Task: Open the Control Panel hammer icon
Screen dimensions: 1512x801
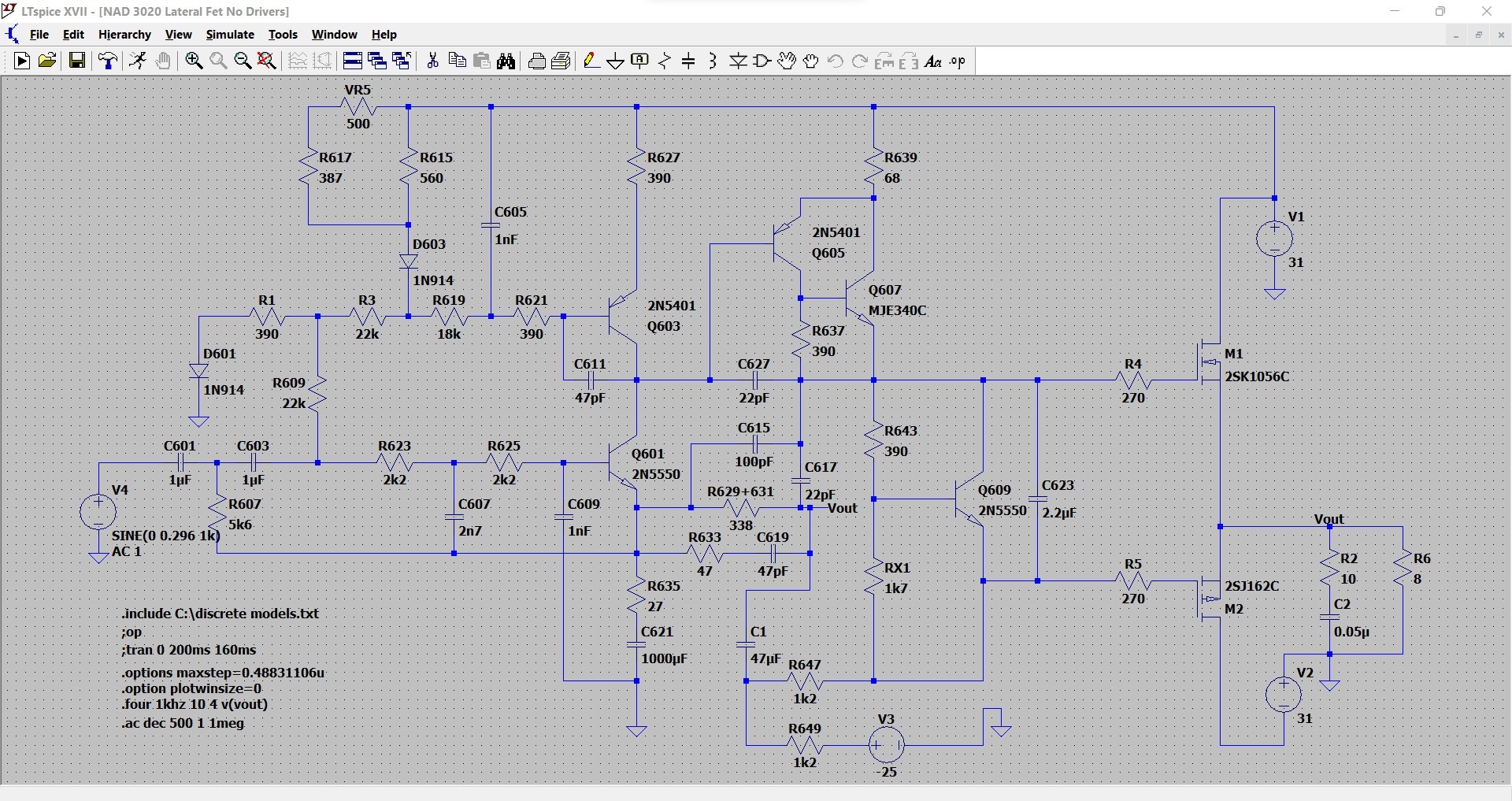Action: coord(108,61)
